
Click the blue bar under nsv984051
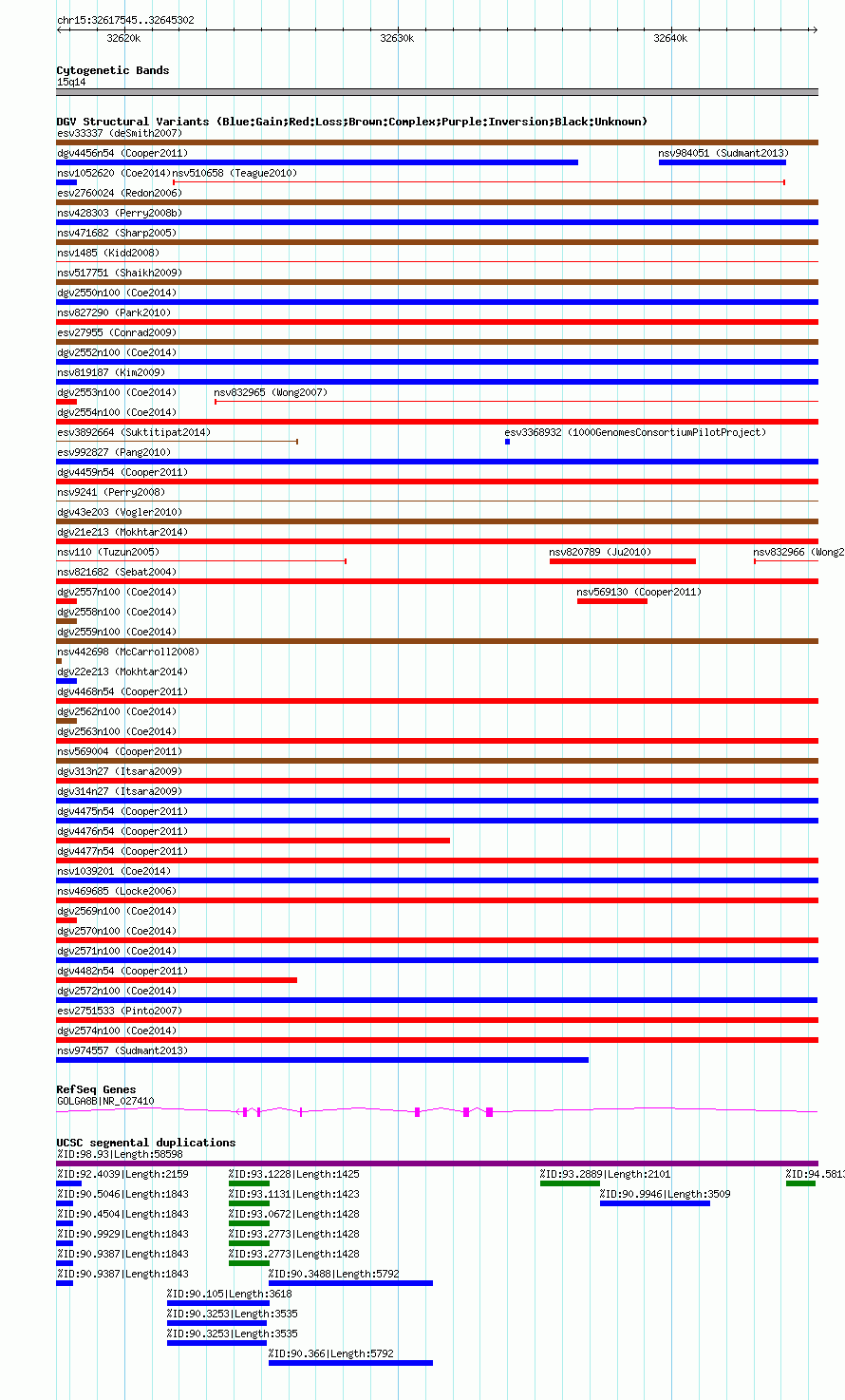723,162
